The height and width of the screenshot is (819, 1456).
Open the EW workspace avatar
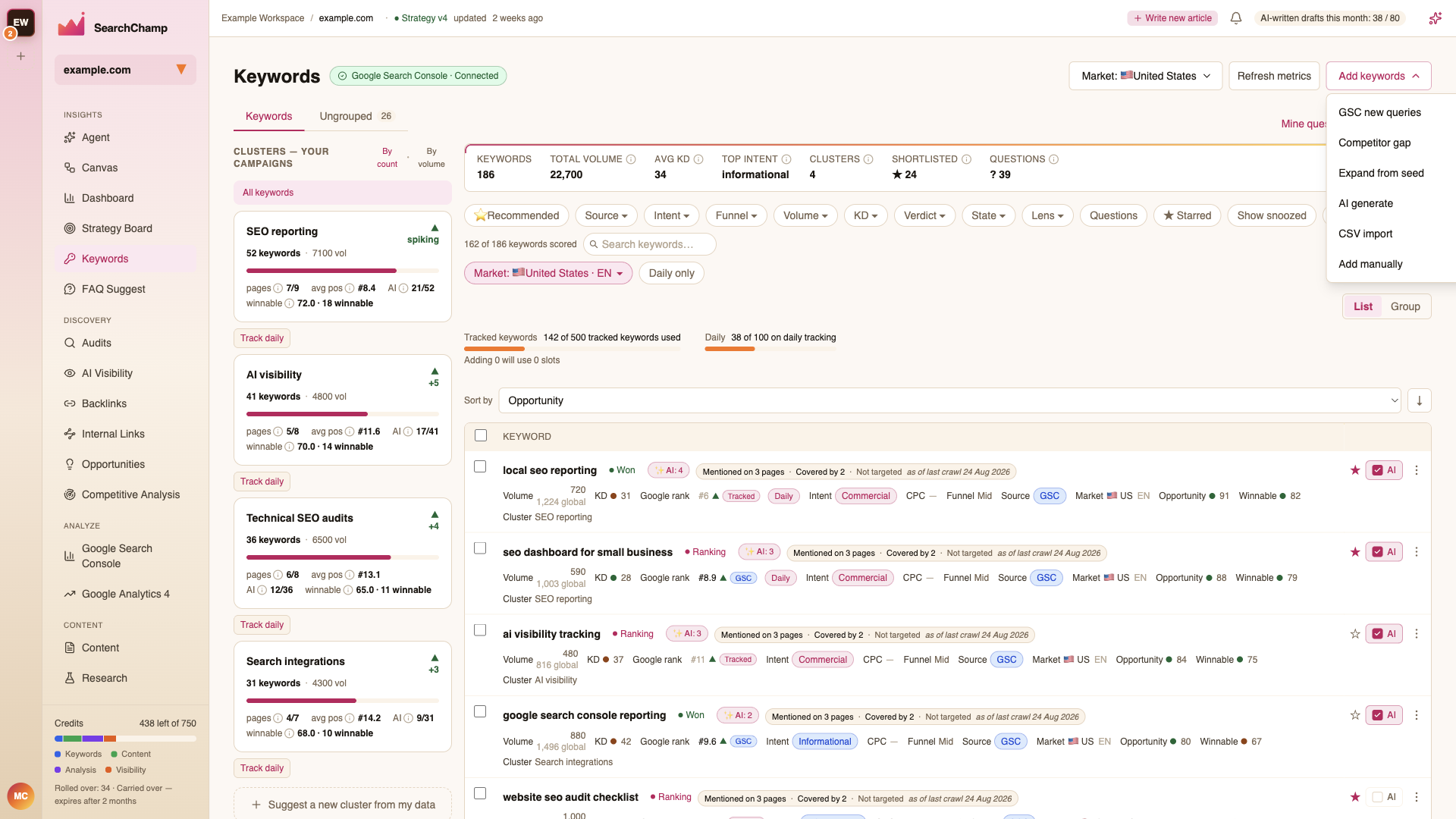point(20,22)
